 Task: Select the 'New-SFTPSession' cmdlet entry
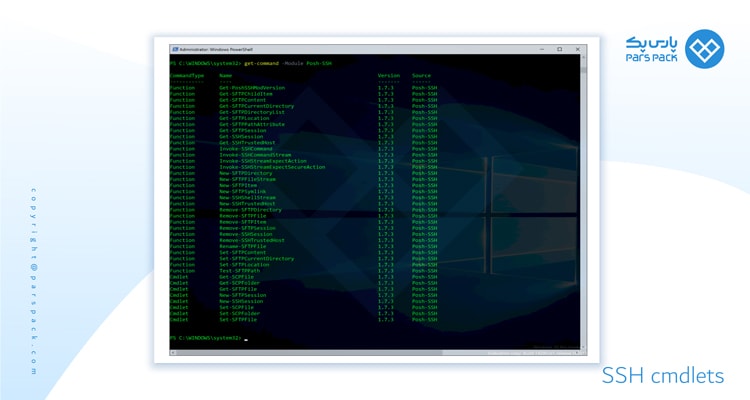(243, 295)
